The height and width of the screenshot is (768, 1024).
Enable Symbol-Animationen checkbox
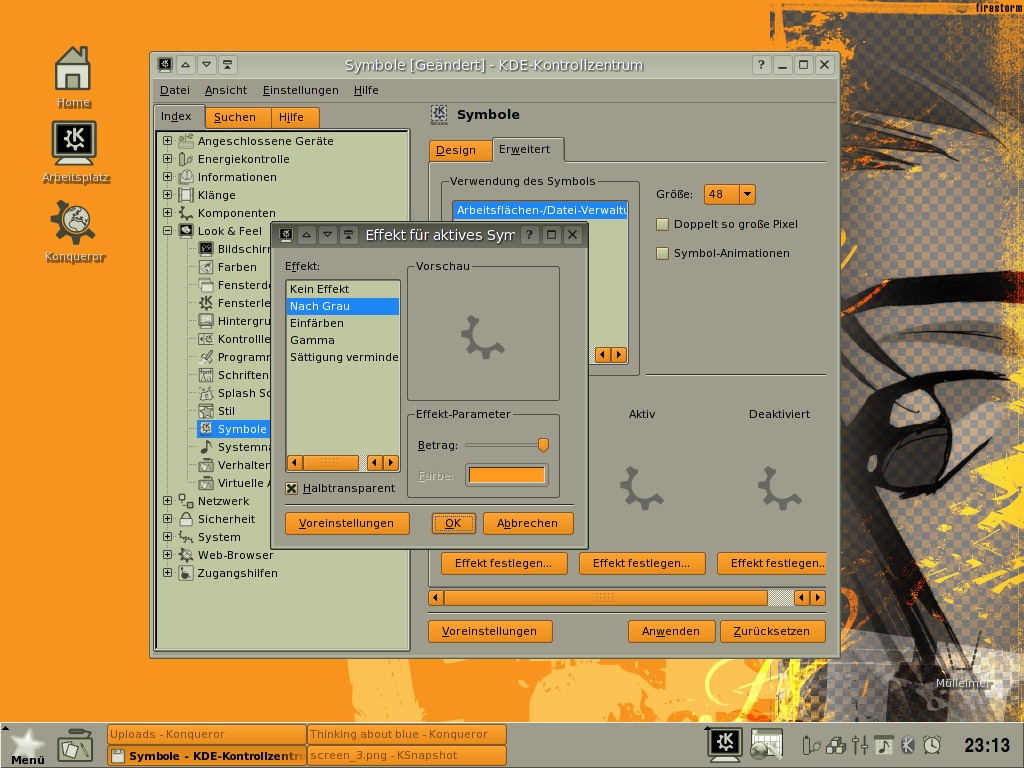[x=662, y=253]
